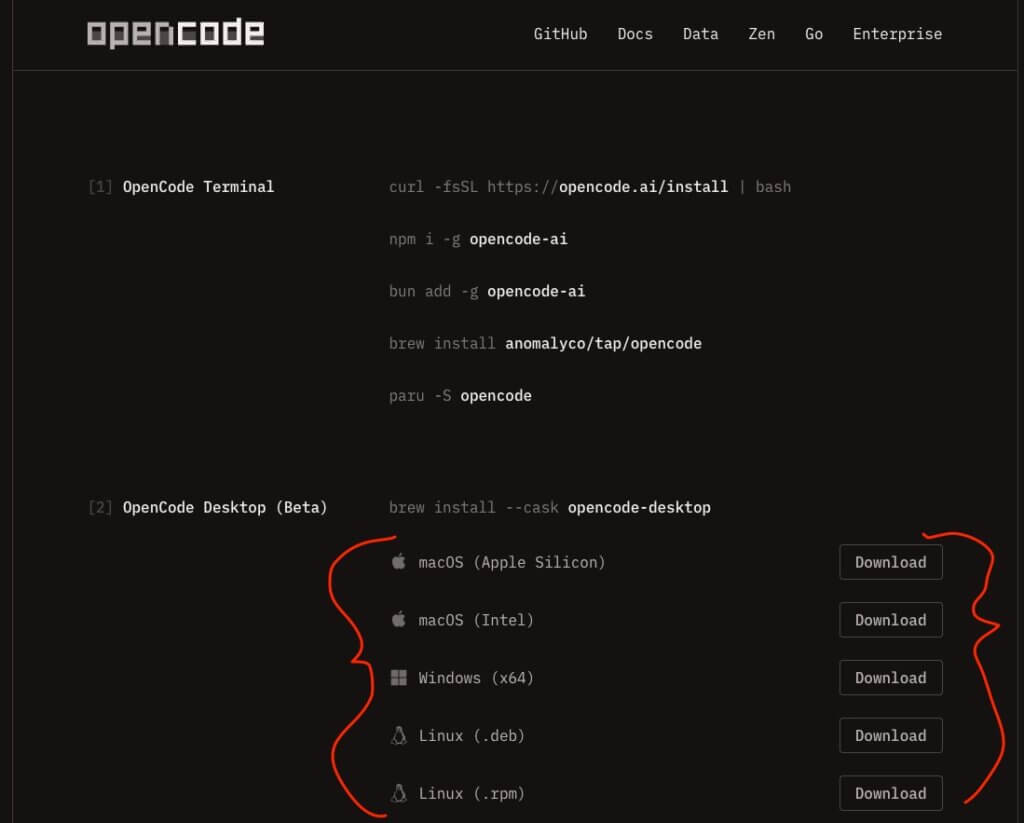Click the Windows (x64) label
This screenshot has height=823, width=1024.
coord(476,678)
